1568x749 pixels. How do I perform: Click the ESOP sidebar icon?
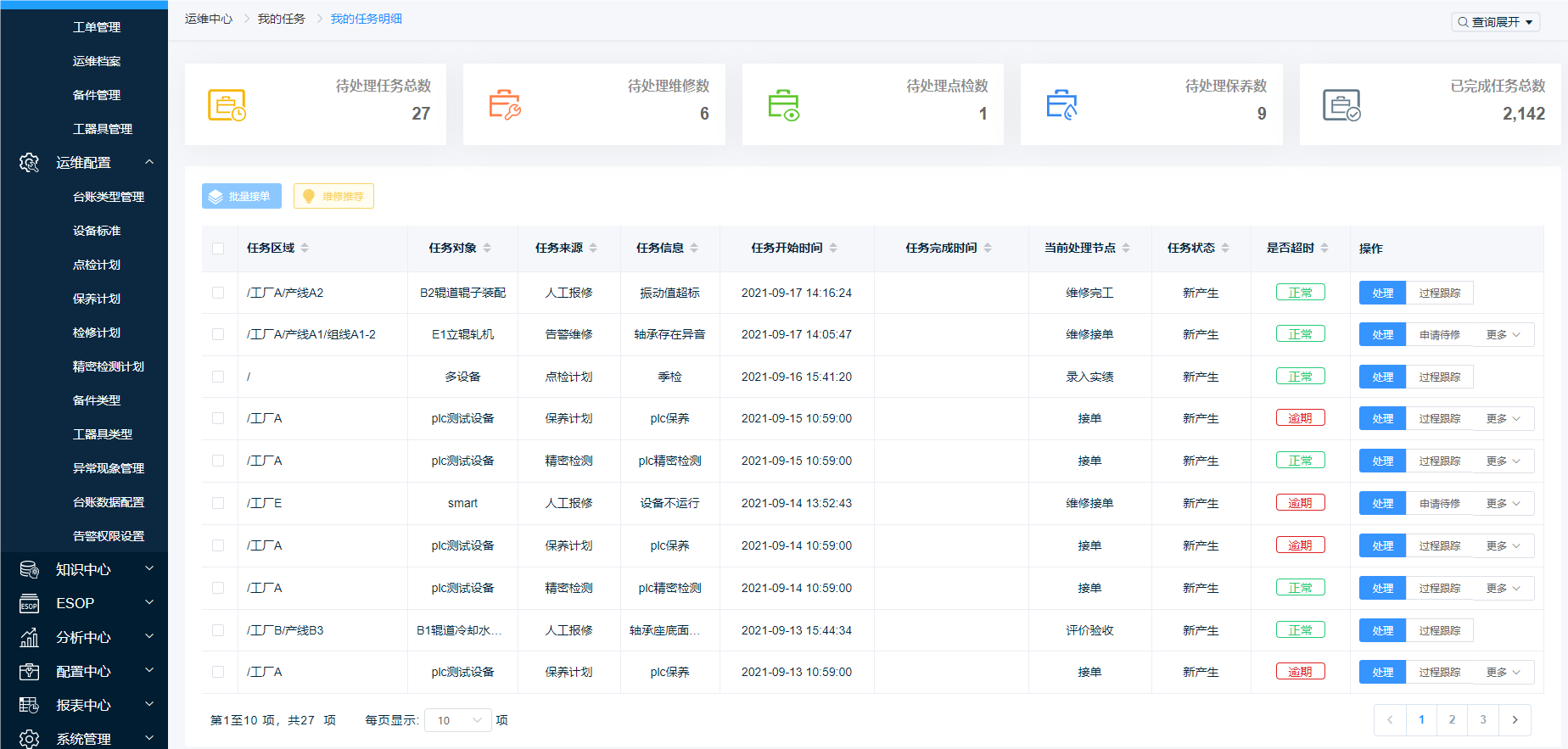click(29, 604)
